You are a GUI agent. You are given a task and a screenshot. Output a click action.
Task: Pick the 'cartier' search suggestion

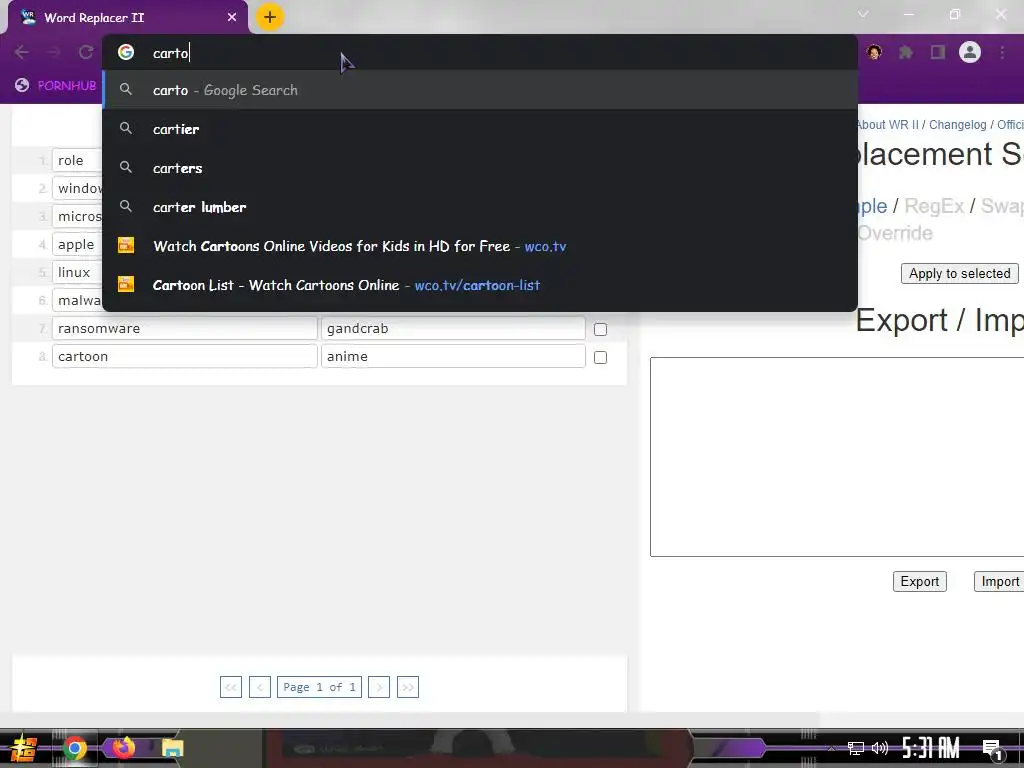point(480,129)
